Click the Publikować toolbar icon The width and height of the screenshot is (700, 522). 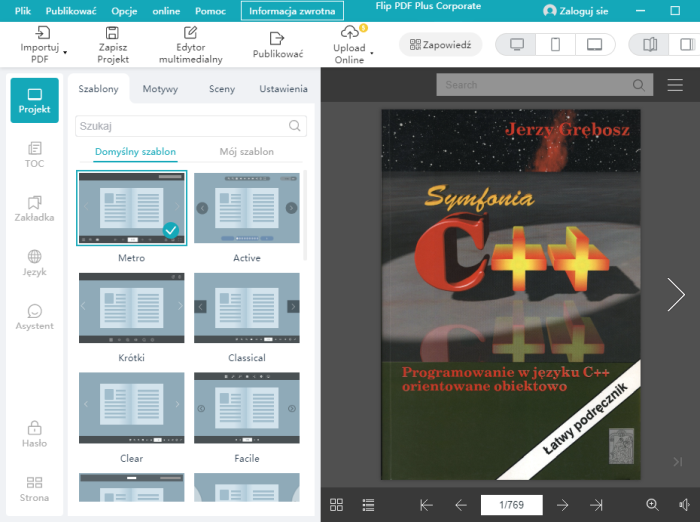pos(277,38)
